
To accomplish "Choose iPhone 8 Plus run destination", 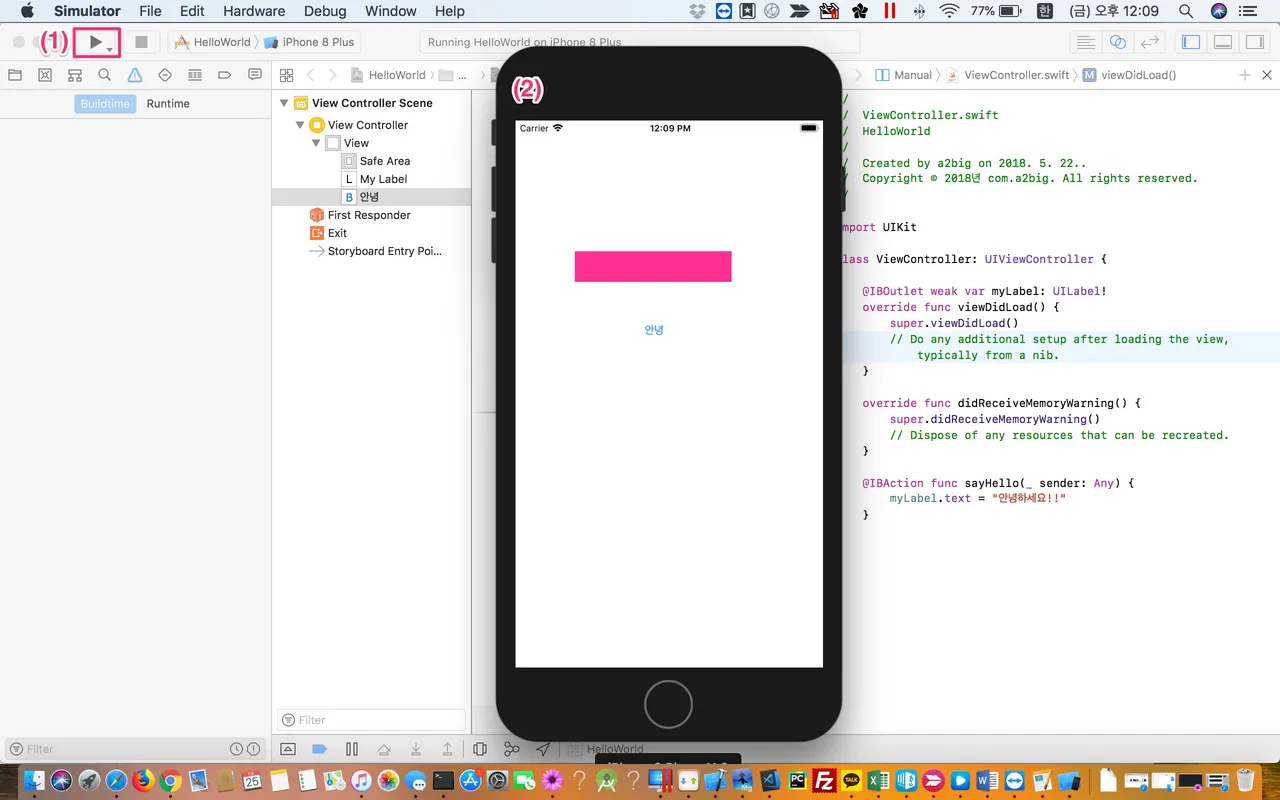I will (309, 43).
